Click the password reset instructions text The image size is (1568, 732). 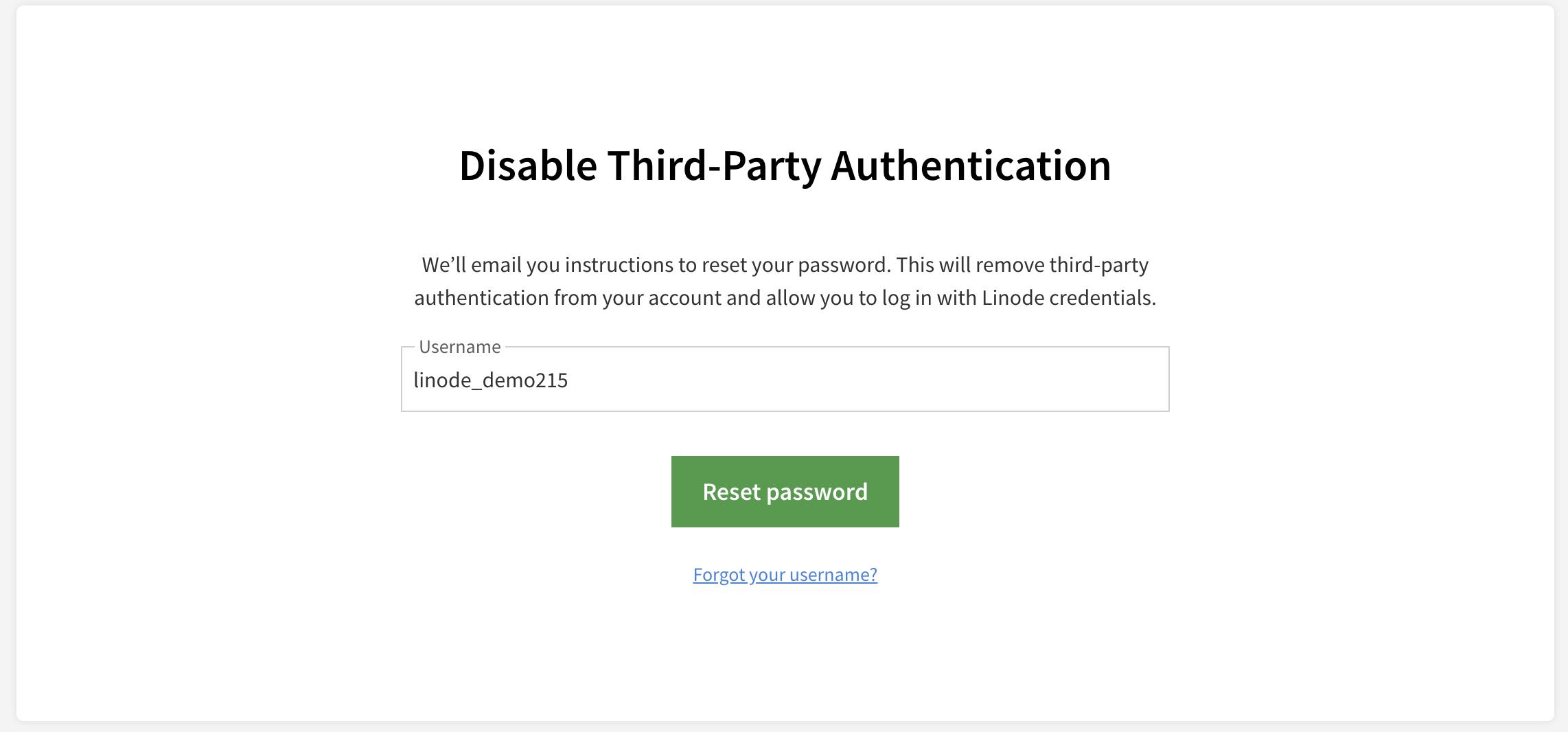click(x=785, y=281)
